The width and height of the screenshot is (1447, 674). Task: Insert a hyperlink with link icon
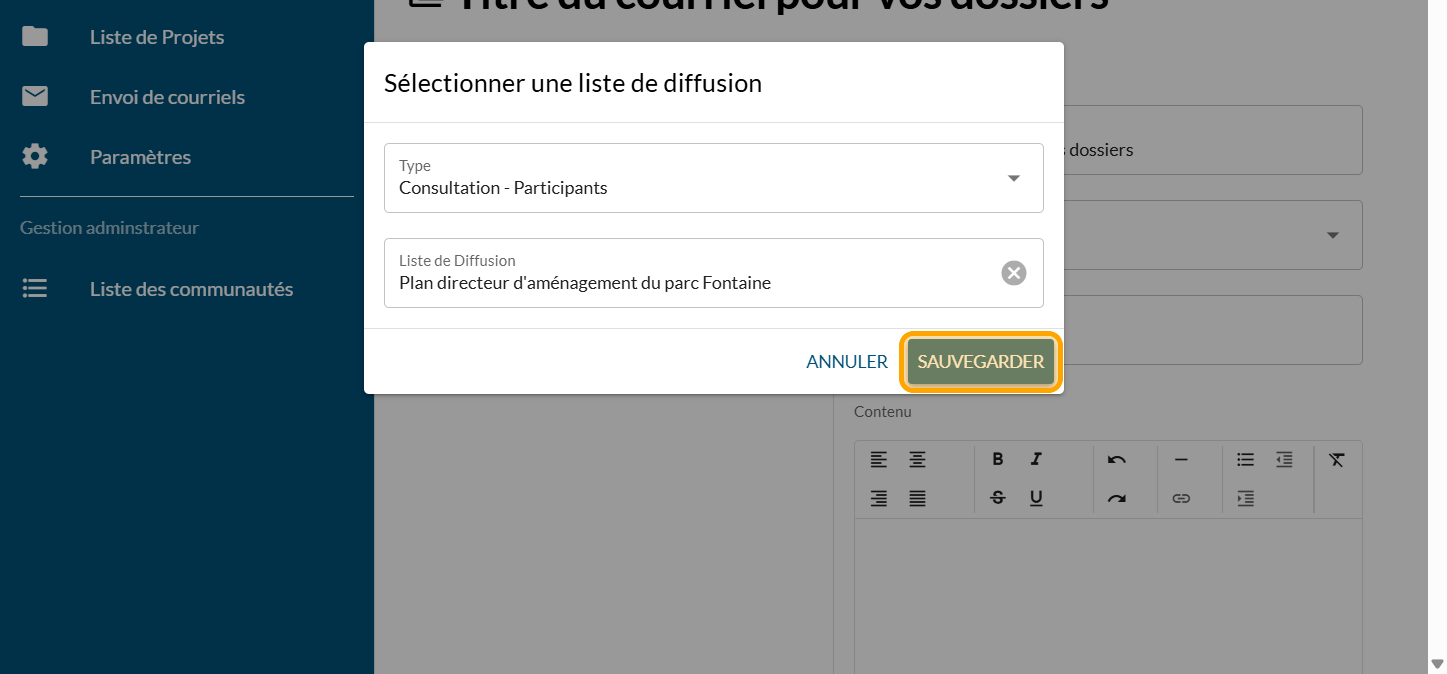point(1181,498)
